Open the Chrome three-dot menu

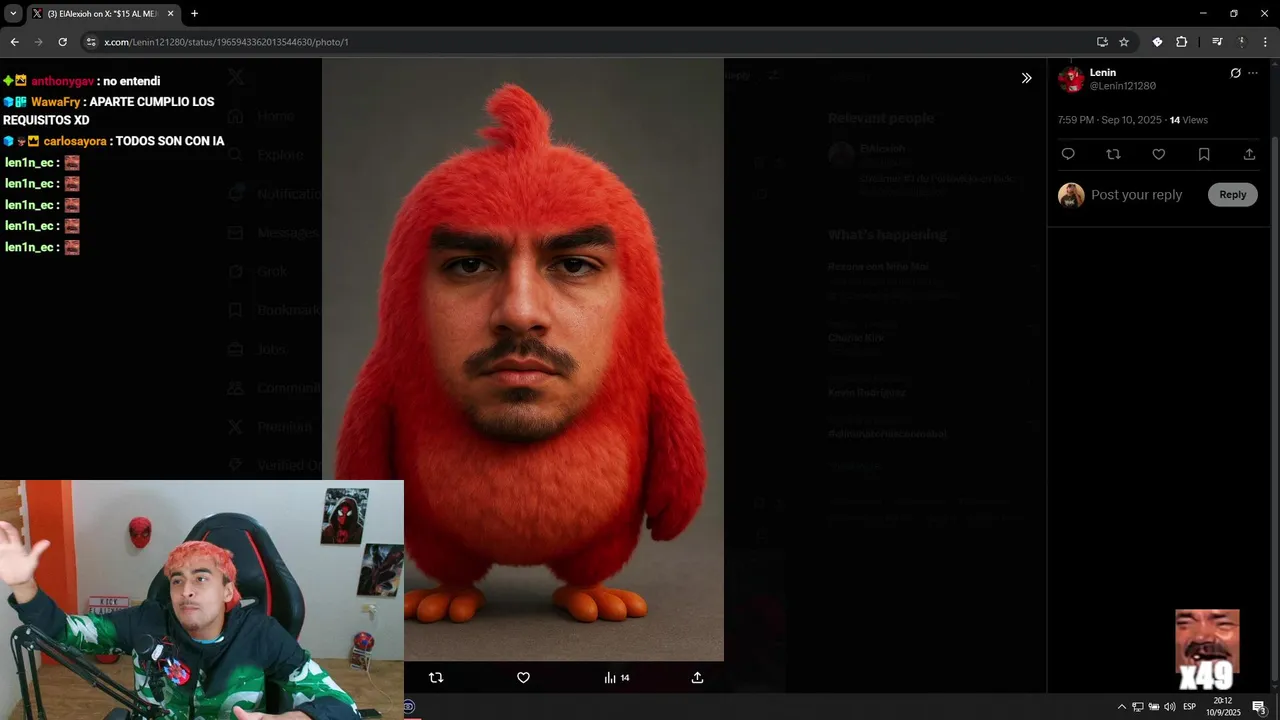(x=1265, y=42)
